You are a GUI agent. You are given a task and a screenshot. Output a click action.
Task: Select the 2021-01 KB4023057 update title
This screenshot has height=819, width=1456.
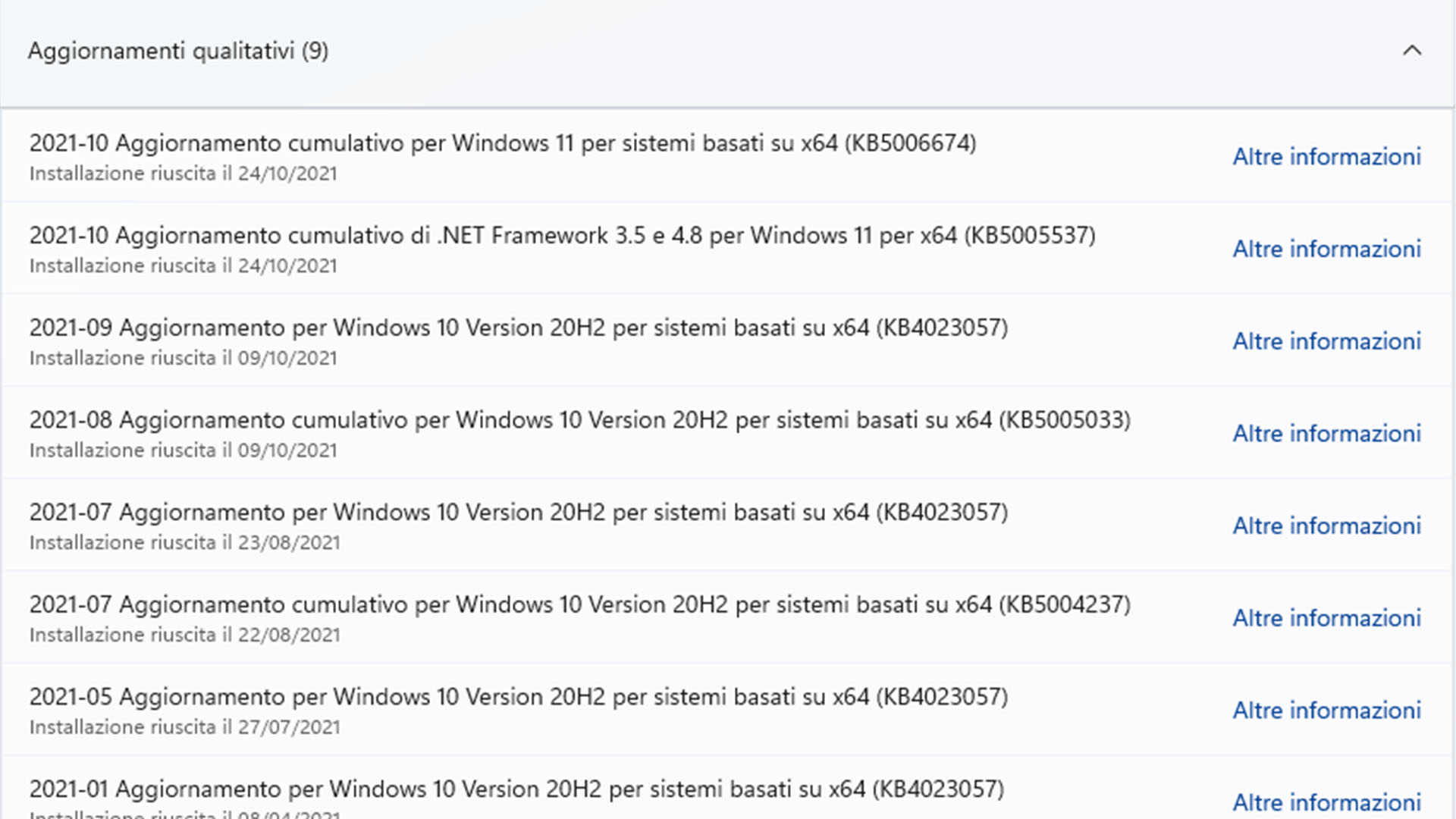pyautogui.click(x=516, y=789)
